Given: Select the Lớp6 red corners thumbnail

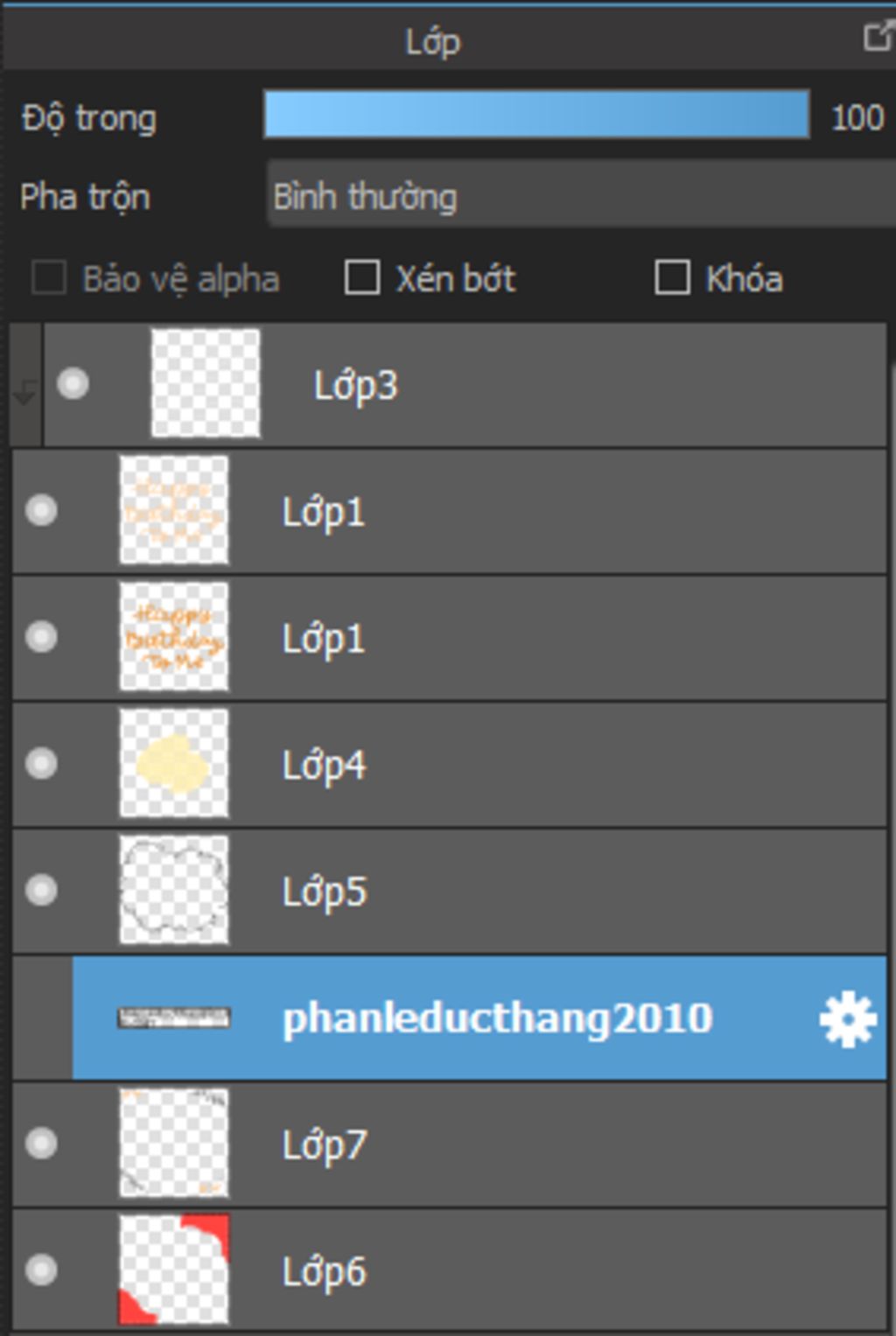Looking at the screenshot, I should (x=173, y=1270).
